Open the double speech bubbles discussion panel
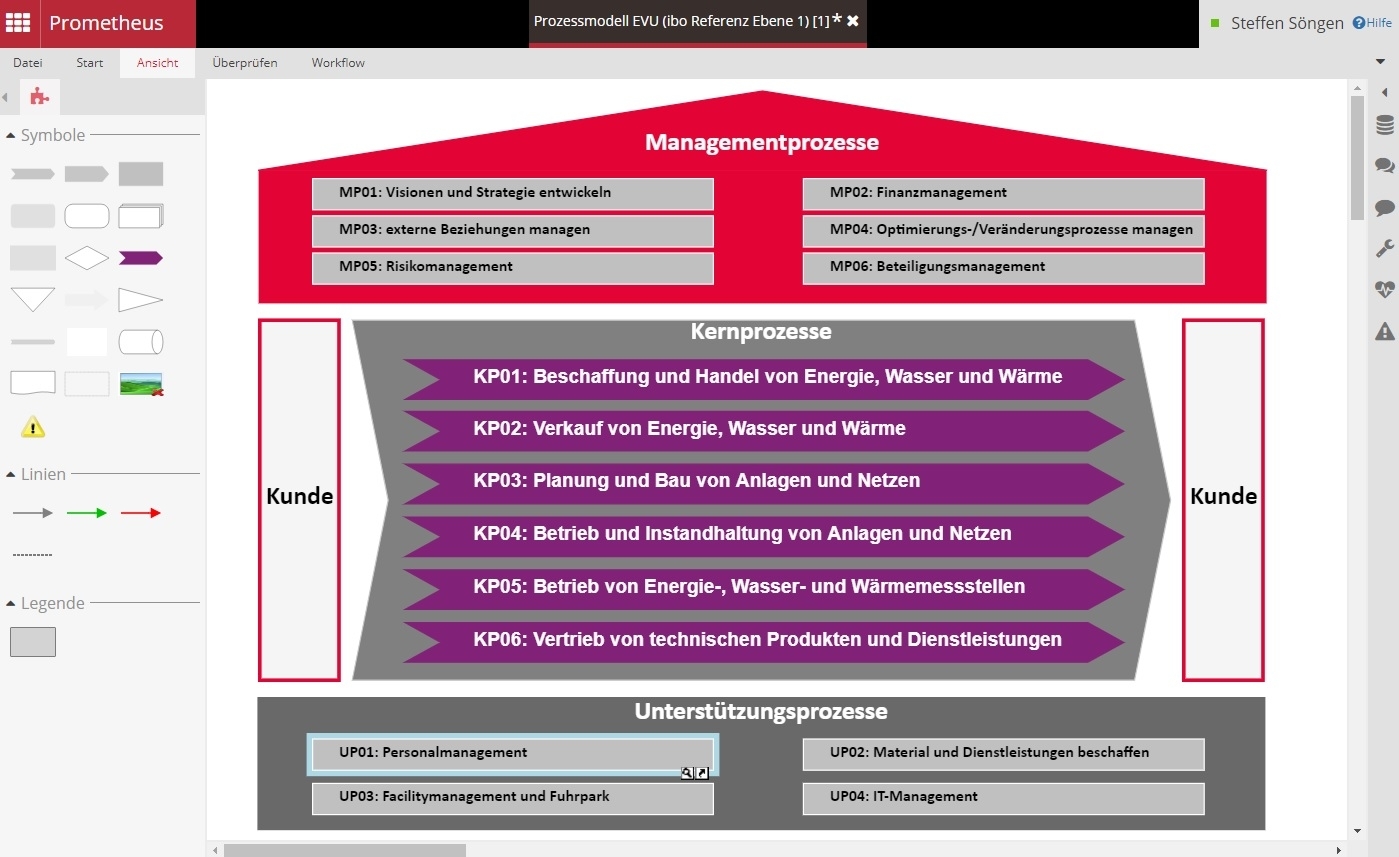Image resolution: width=1399 pixels, height=857 pixels. pos(1385,166)
